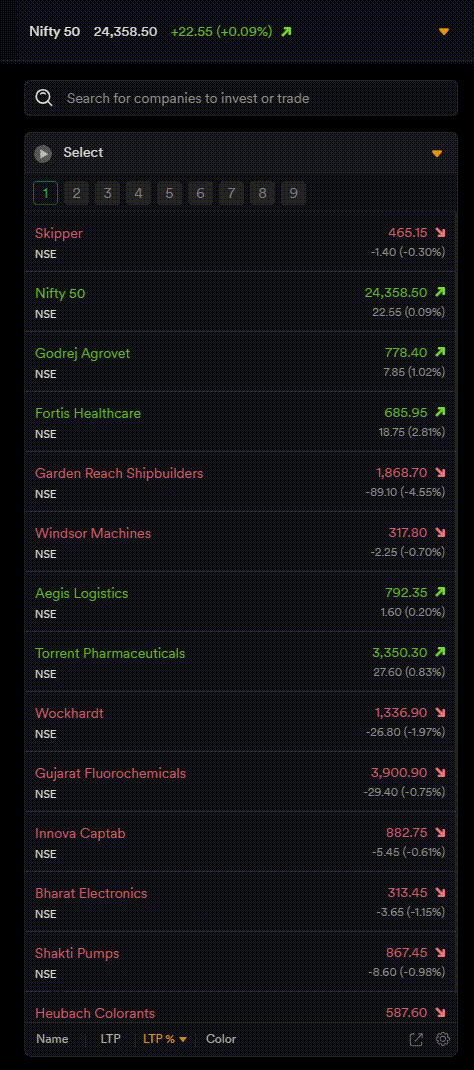Open watchlist settings gear icon
Image resolution: width=474 pixels, height=1070 pixels.
pyautogui.click(x=443, y=1039)
